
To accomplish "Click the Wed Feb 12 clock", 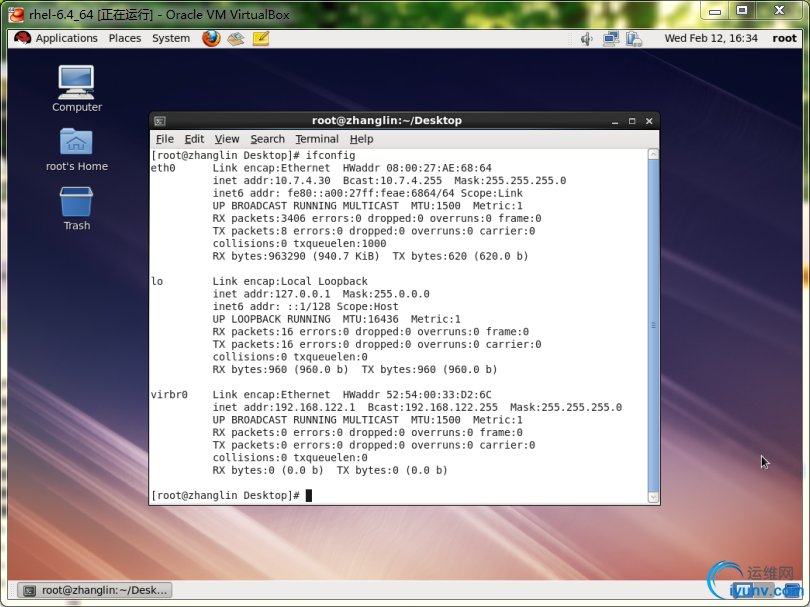I will [711, 38].
